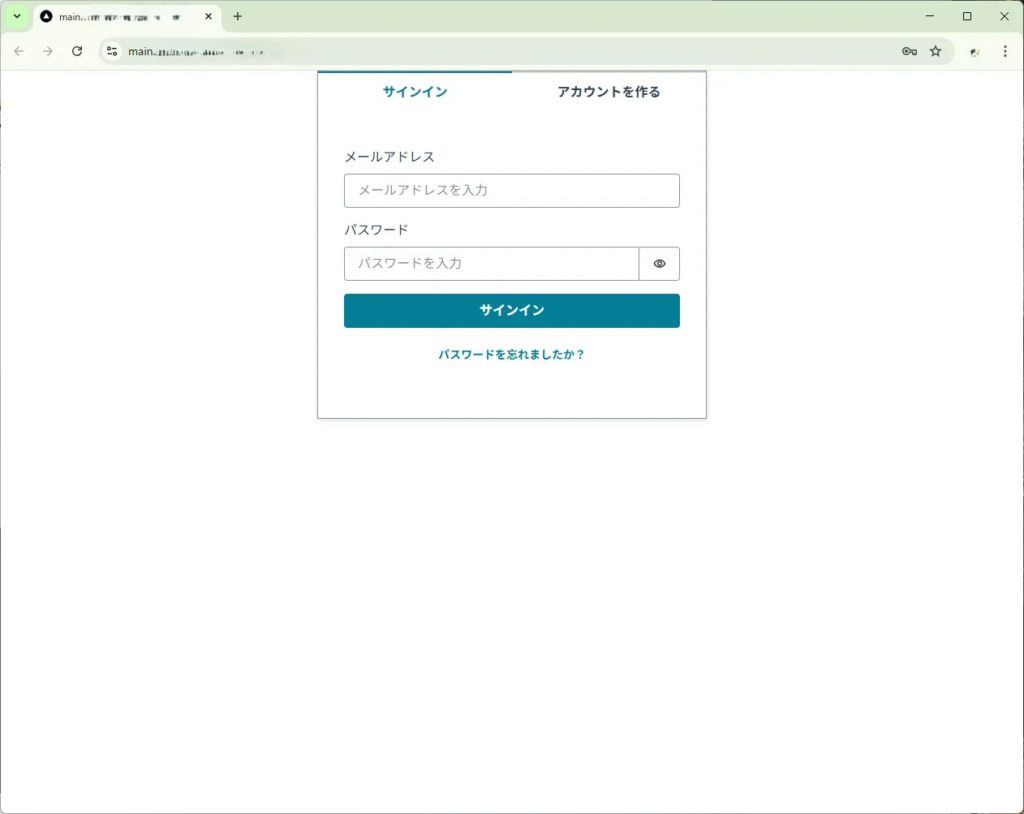Reload the current page
This screenshot has width=1024, height=814.
77,51
